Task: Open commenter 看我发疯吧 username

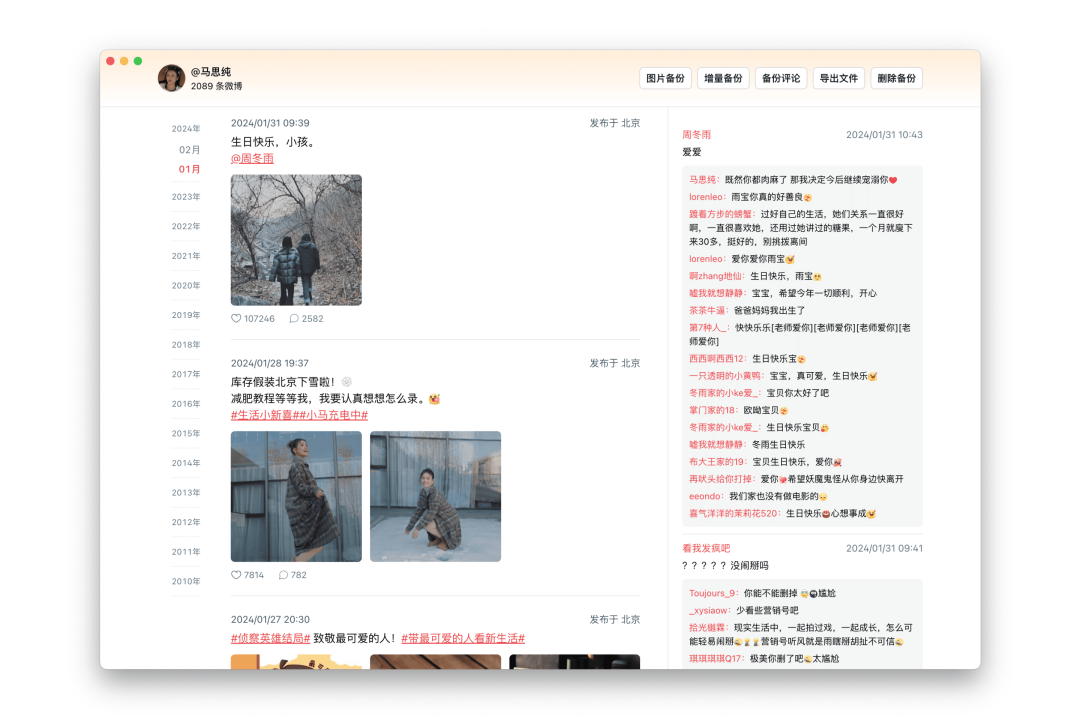Action: click(x=706, y=548)
